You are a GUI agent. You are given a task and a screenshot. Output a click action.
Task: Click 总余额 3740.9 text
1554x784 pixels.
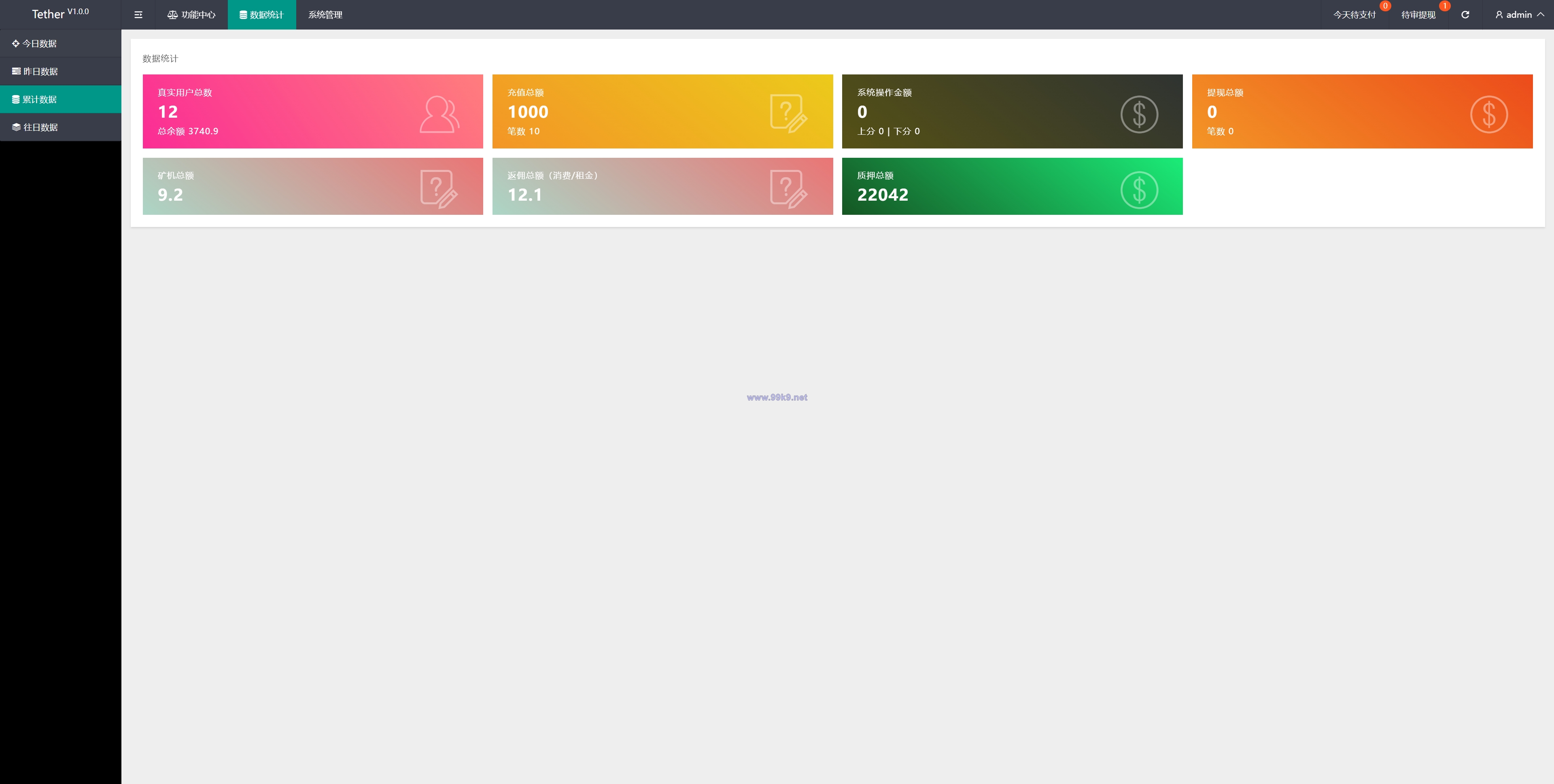pyautogui.click(x=188, y=131)
